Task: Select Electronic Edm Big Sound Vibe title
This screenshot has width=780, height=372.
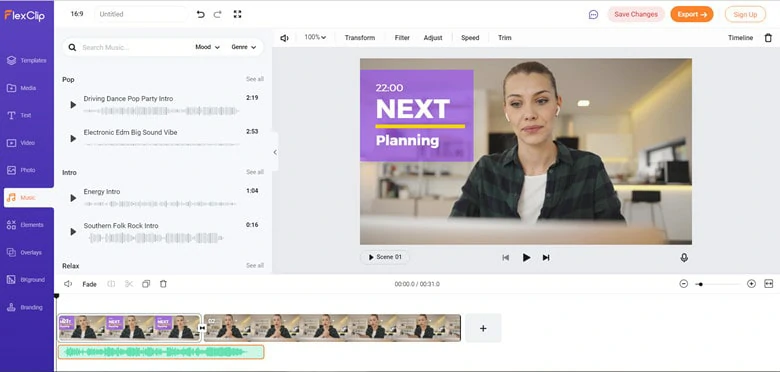Action: [x=130, y=132]
